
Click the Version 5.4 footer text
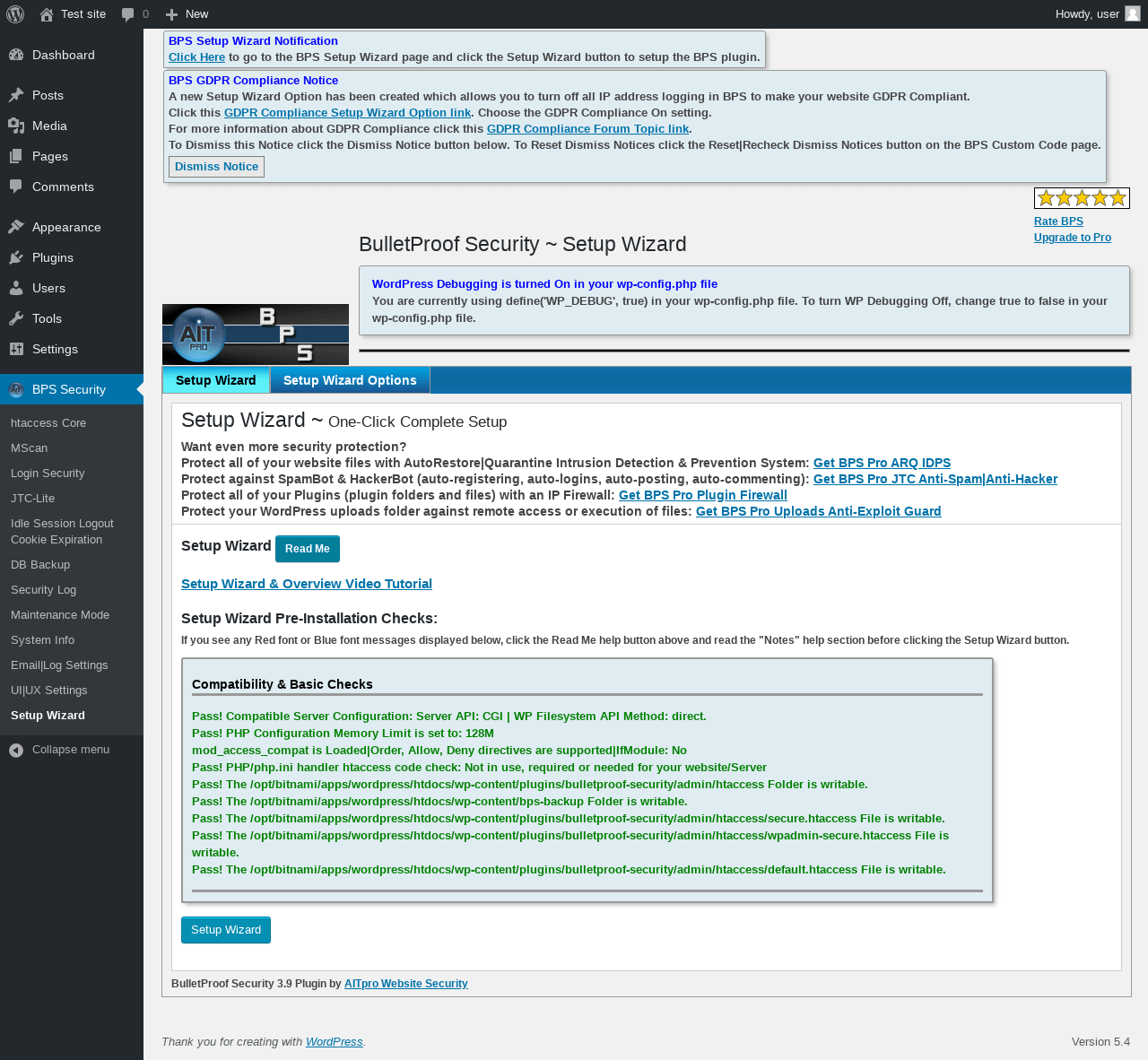[x=1100, y=1042]
